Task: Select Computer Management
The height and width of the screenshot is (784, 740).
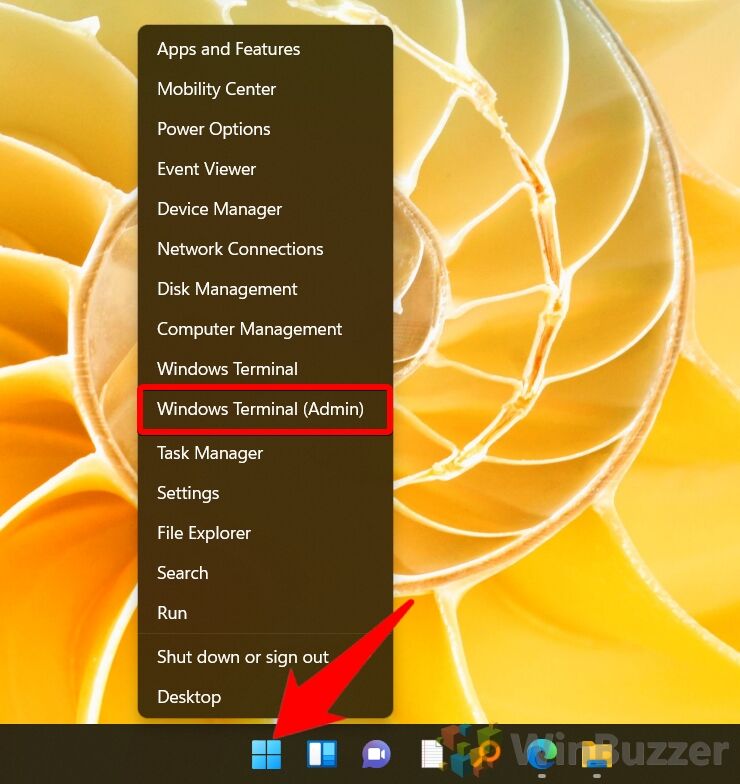Action: [265, 329]
